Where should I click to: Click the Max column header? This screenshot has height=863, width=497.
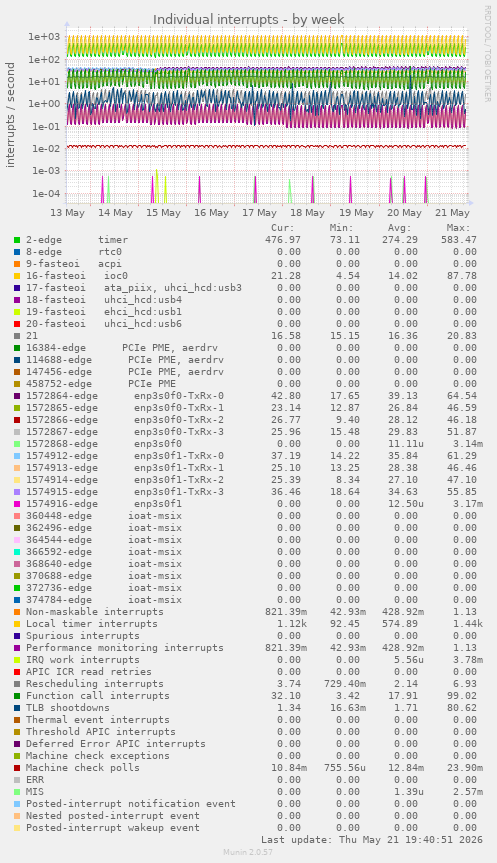pos(458,228)
